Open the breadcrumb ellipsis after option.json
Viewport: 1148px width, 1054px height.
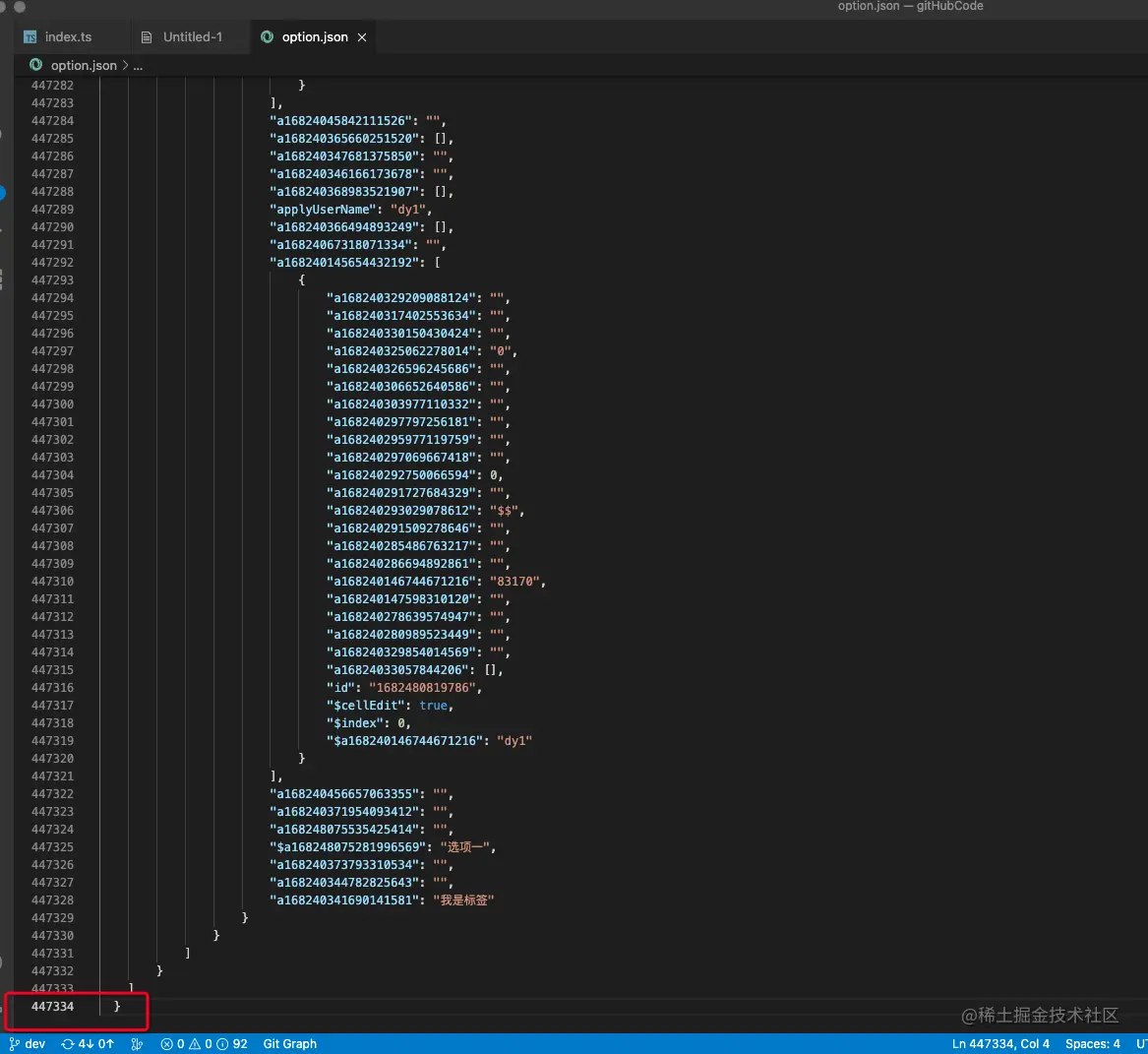[138, 66]
